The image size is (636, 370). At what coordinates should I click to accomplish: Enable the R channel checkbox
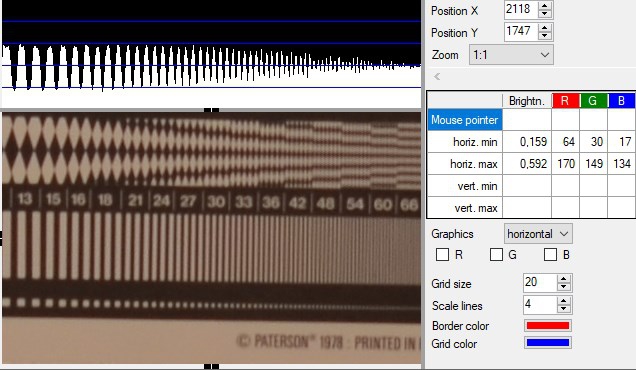coord(442,255)
